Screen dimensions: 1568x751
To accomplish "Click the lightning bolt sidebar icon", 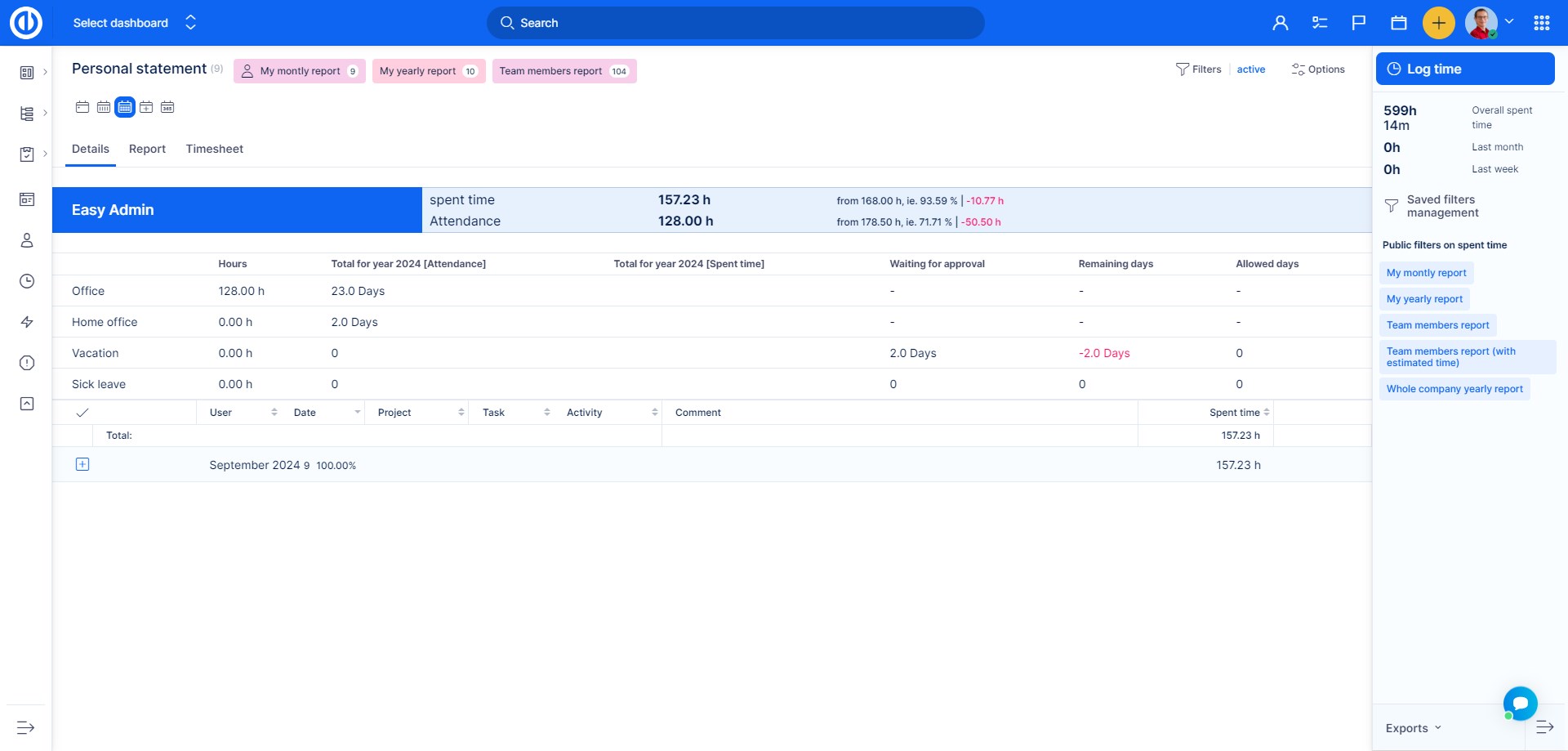I will tap(27, 322).
